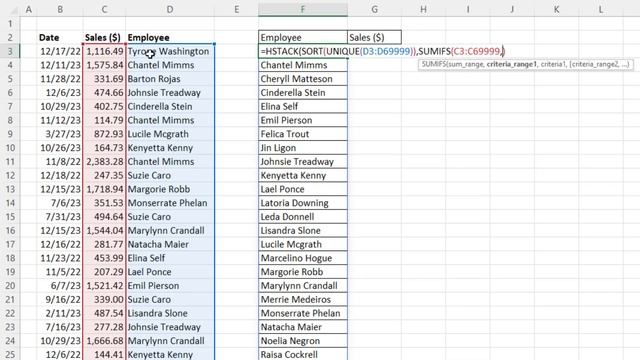Select row 3 header
The width and height of the screenshot is (640, 360).
click(x=10, y=51)
